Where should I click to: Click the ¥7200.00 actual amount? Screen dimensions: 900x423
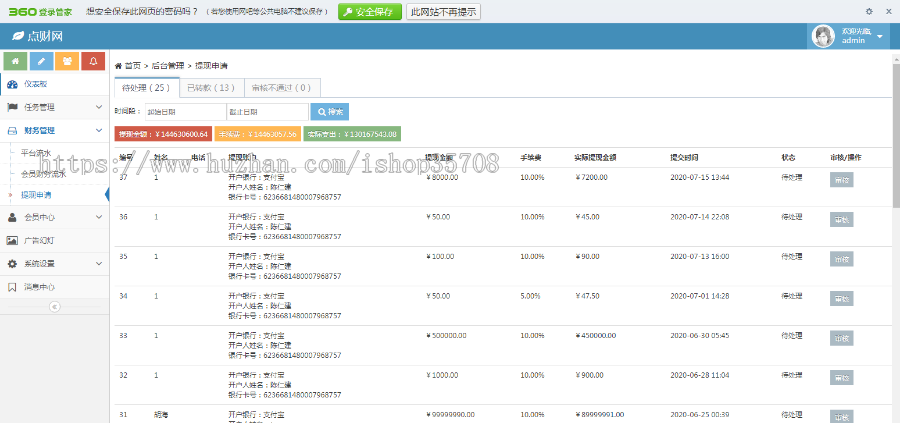pos(591,177)
